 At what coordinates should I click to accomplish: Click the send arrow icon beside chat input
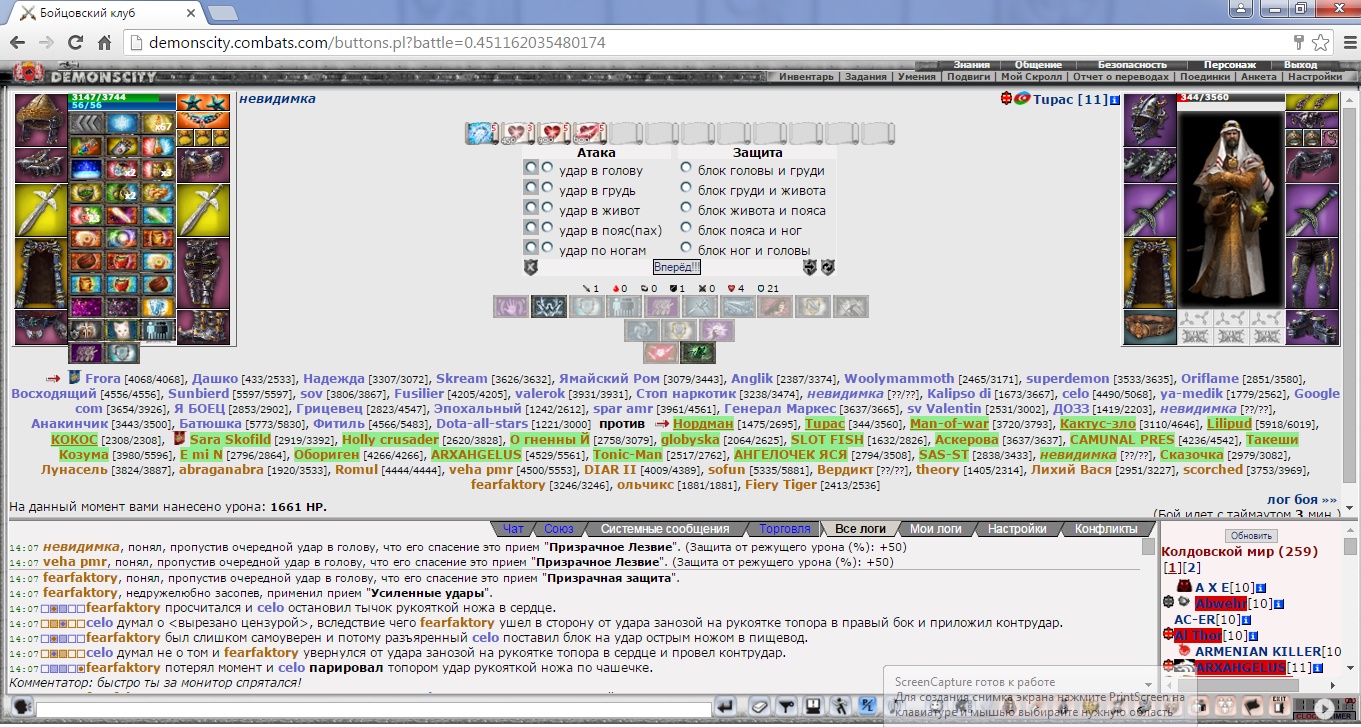726,707
